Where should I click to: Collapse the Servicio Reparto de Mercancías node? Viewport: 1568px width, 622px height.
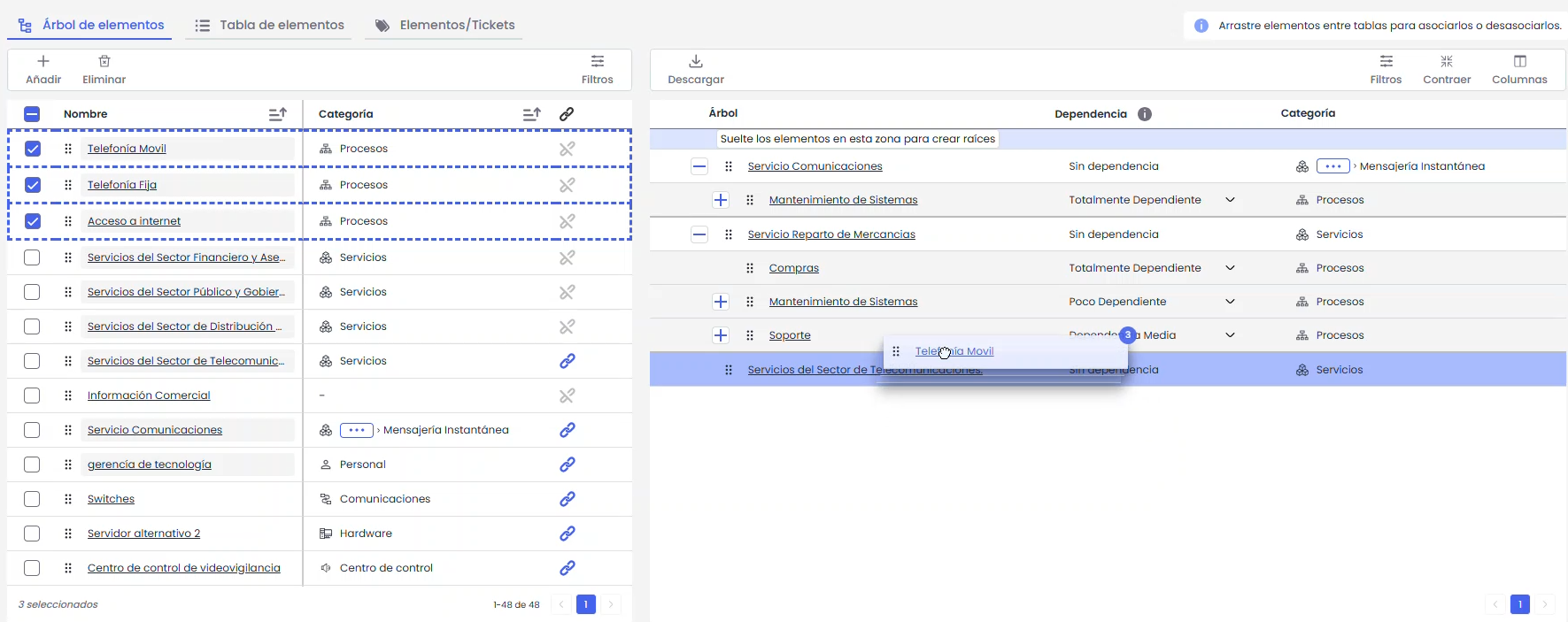pos(699,234)
